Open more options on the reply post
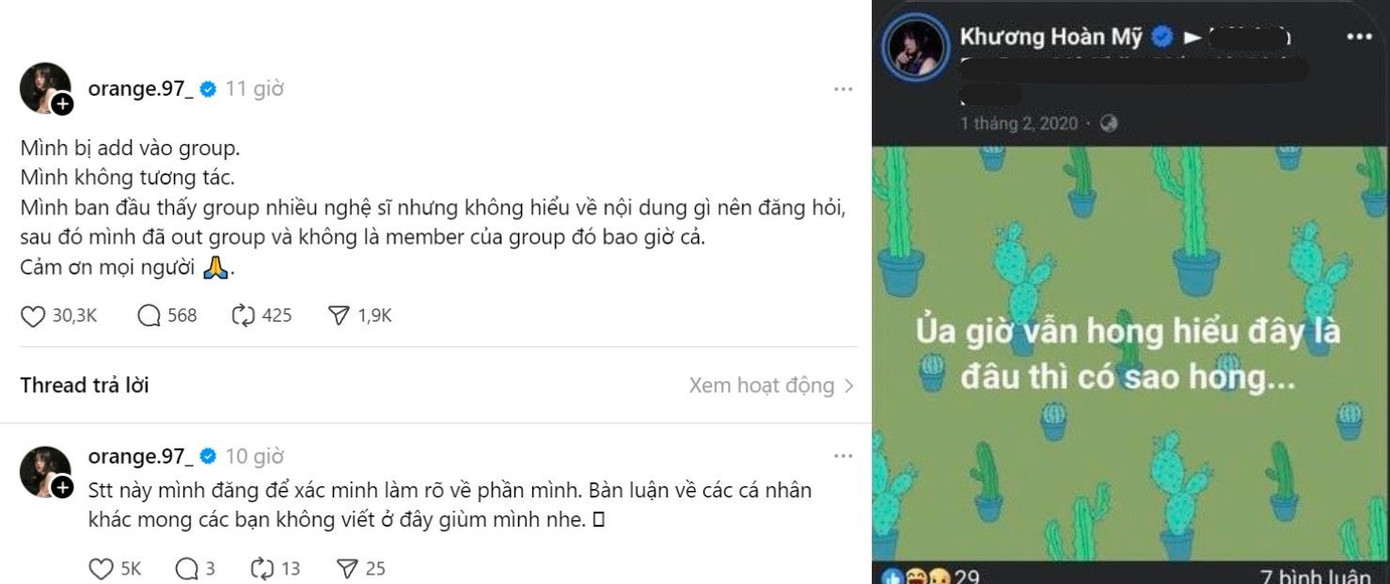Viewport: 1390px width, 584px height. 843,457
